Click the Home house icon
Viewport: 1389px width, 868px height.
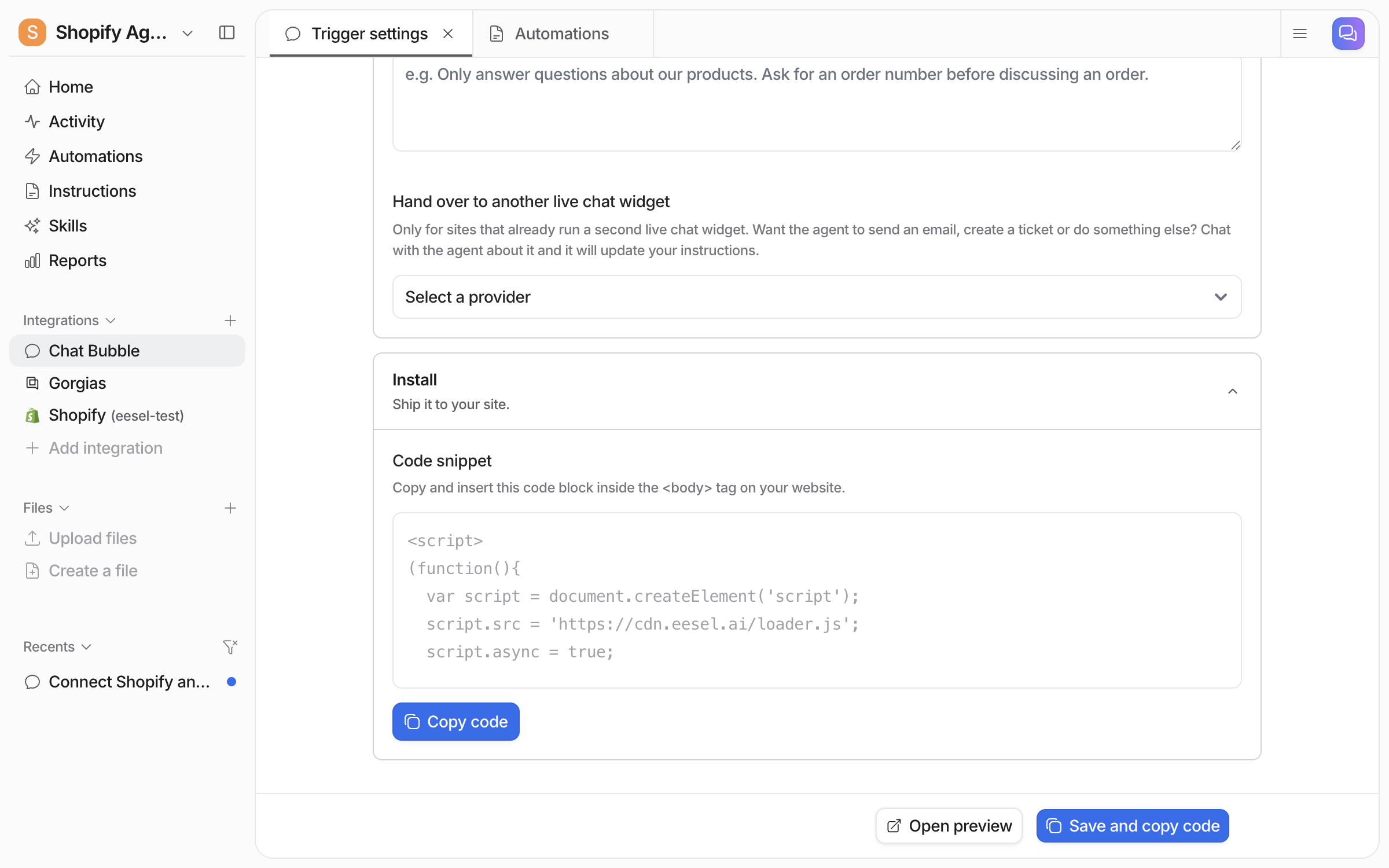click(x=32, y=87)
